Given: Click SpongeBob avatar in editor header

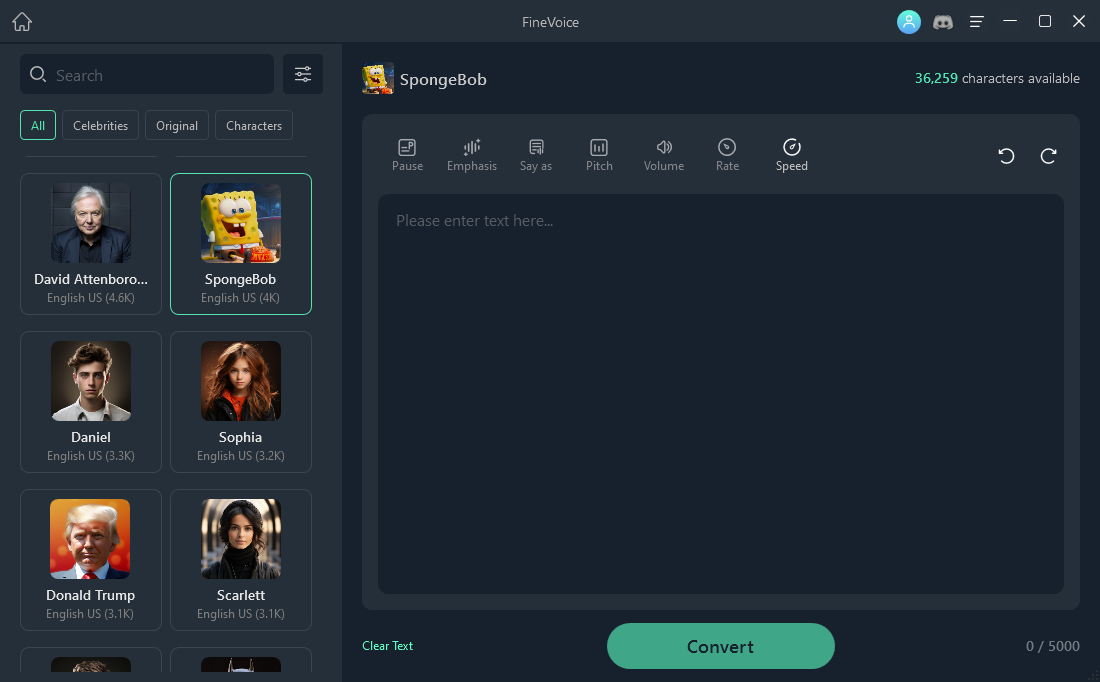Looking at the screenshot, I should [x=377, y=79].
